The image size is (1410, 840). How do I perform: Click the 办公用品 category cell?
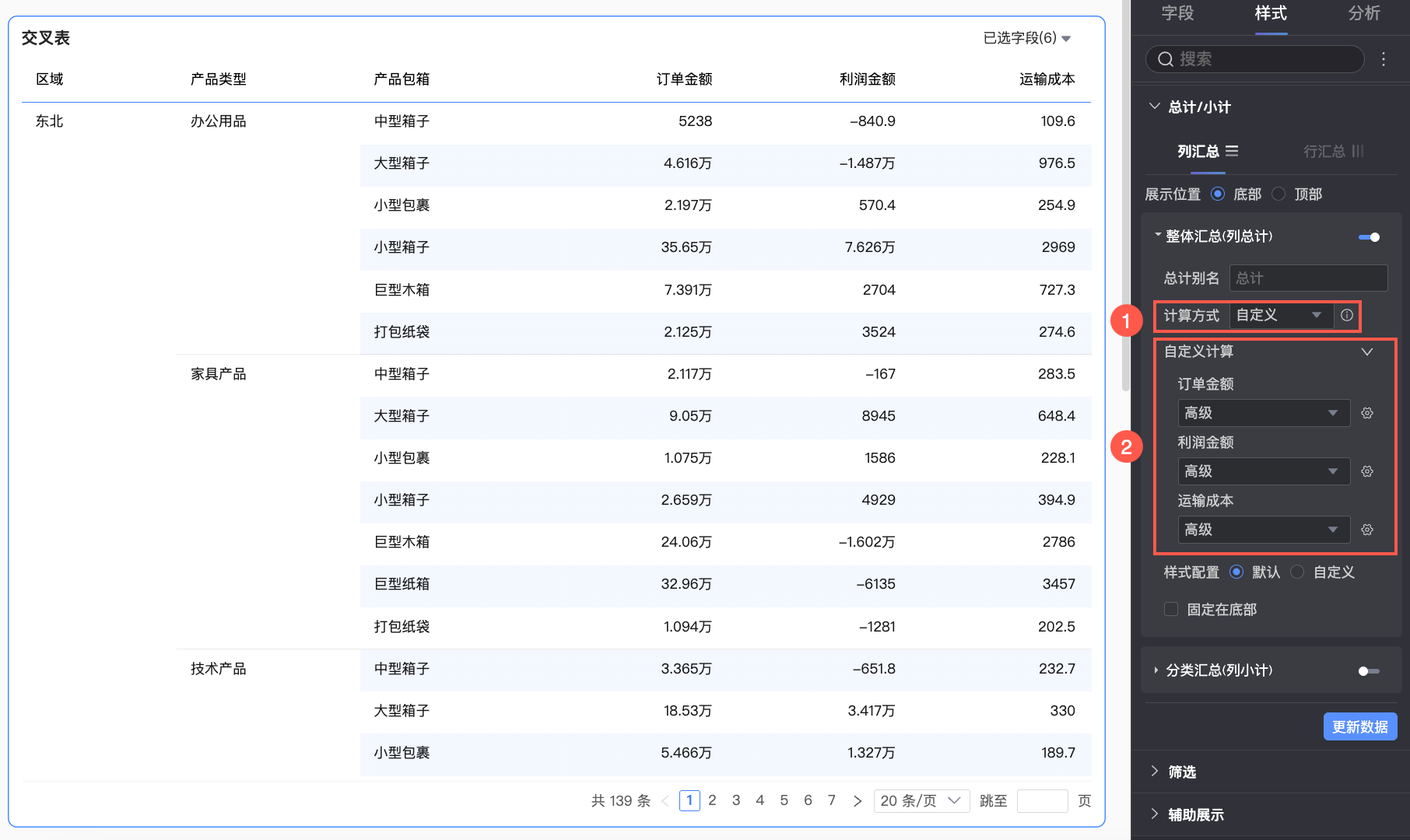point(219,121)
